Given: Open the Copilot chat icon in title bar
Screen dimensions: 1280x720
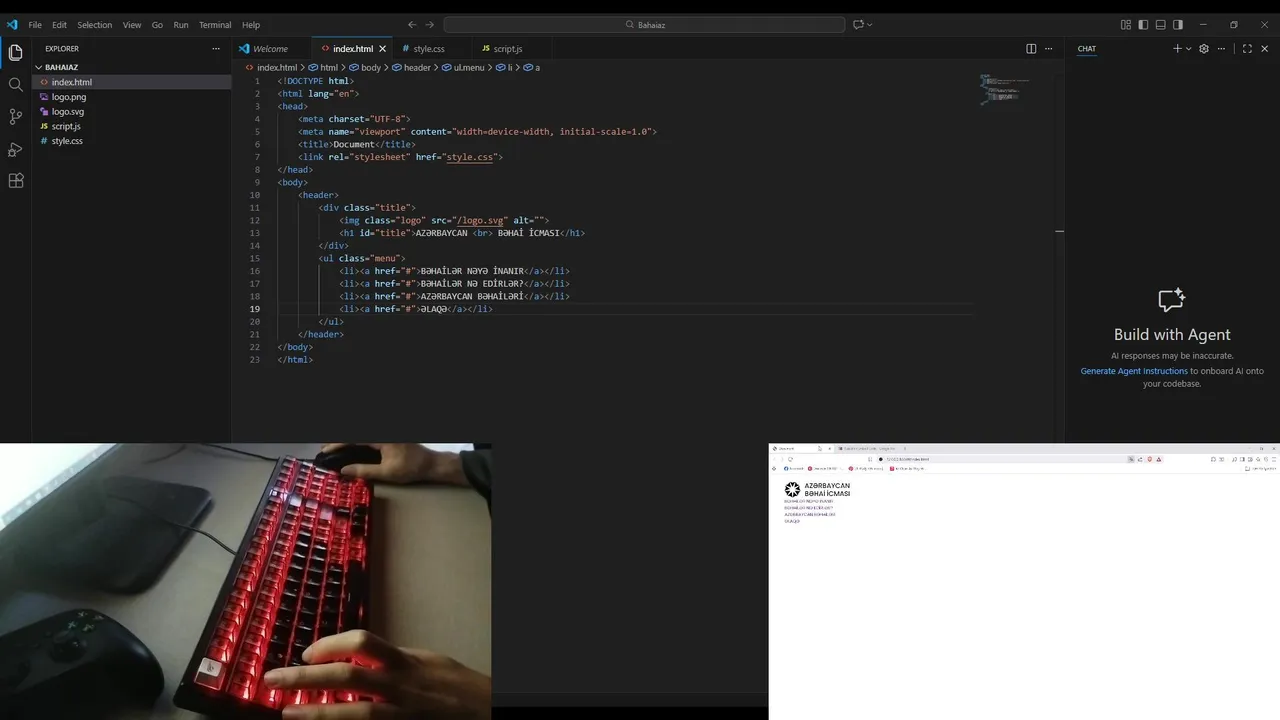Looking at the screenshot, I should pos(858,24).
